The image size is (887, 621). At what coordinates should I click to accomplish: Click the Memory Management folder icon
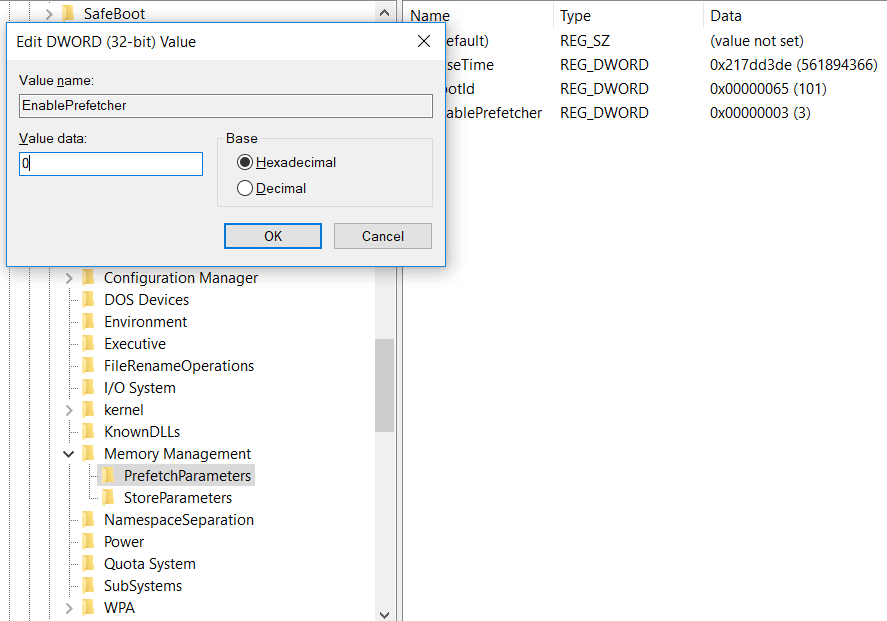point(89,454)
